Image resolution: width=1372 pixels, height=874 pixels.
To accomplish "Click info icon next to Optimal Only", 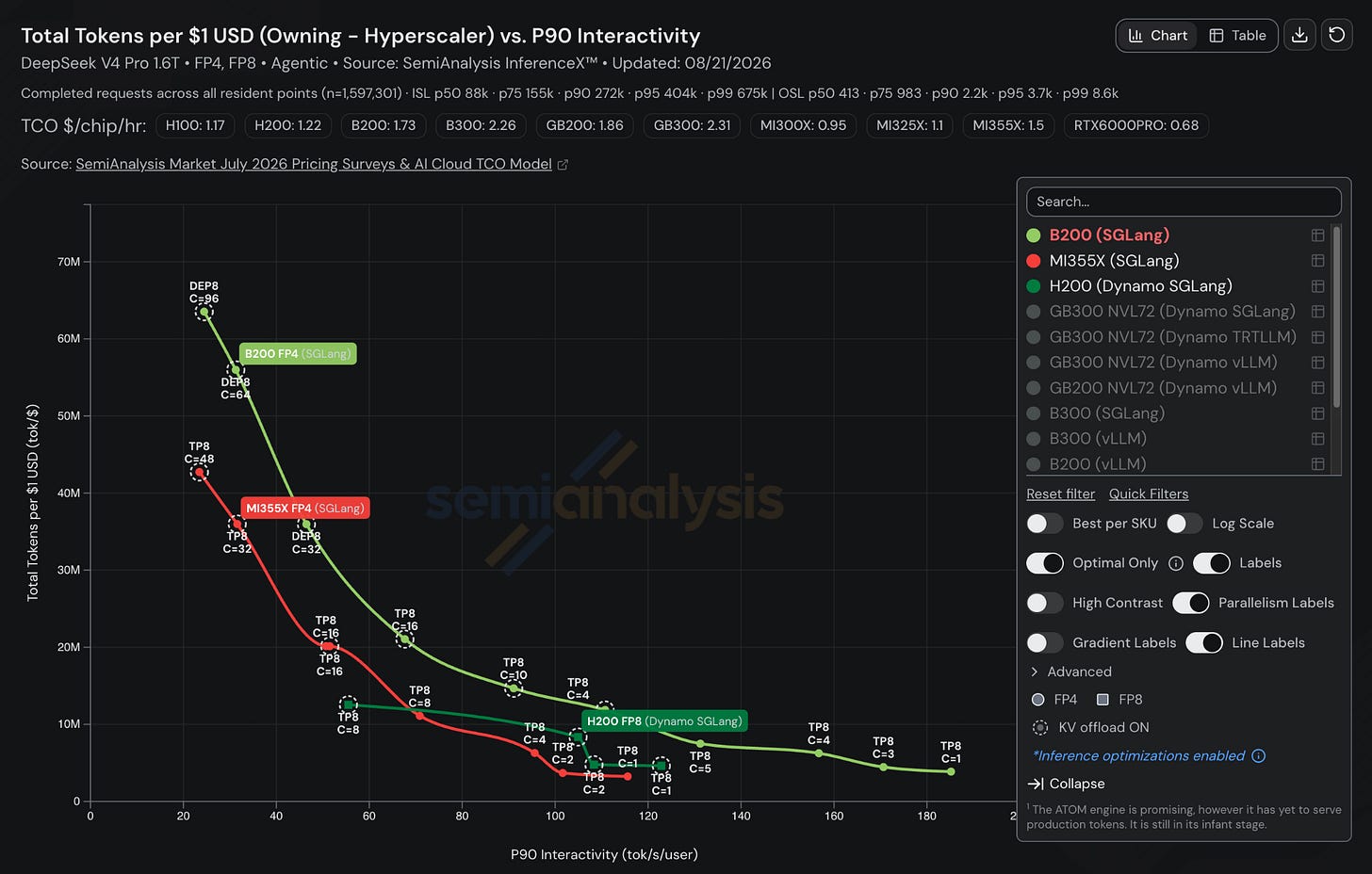I will tap(1176, 563).
